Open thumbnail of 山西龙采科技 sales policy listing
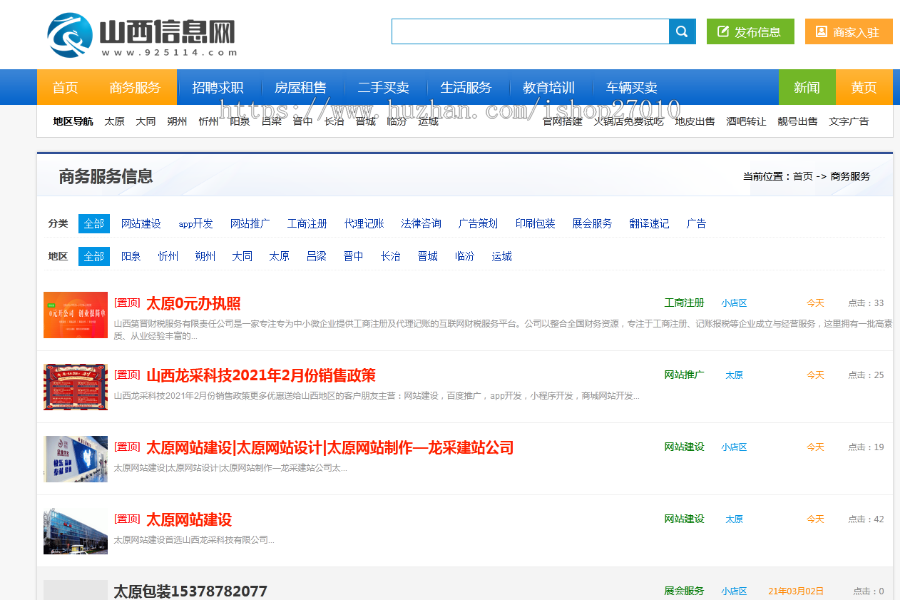 pos(76,386)
